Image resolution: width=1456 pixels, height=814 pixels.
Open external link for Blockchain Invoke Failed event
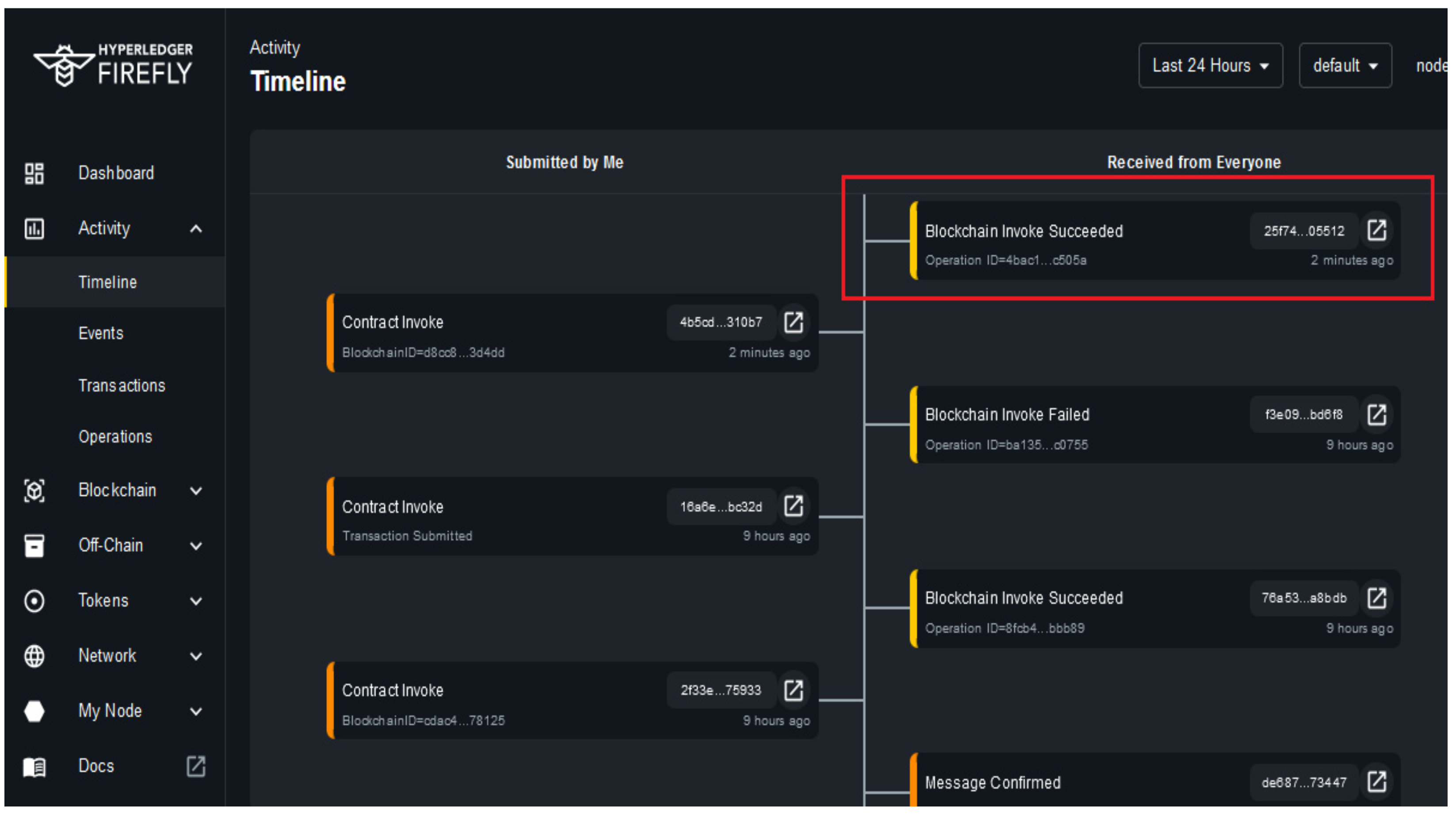[x=1376, y=415]
